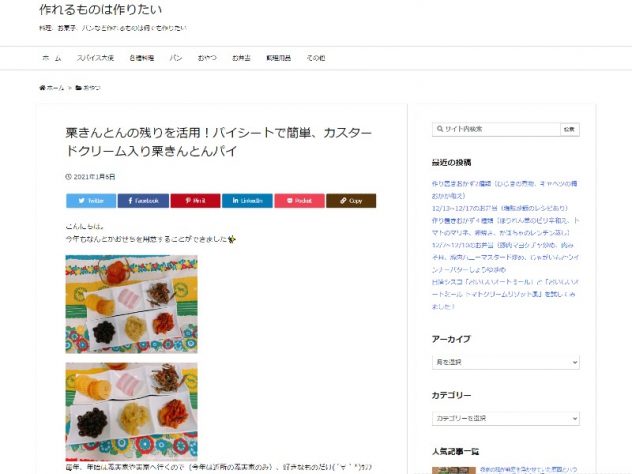Click the folder category icon in breadcrumb
This screenshot has width=632, height=474.
coord(79,88)
